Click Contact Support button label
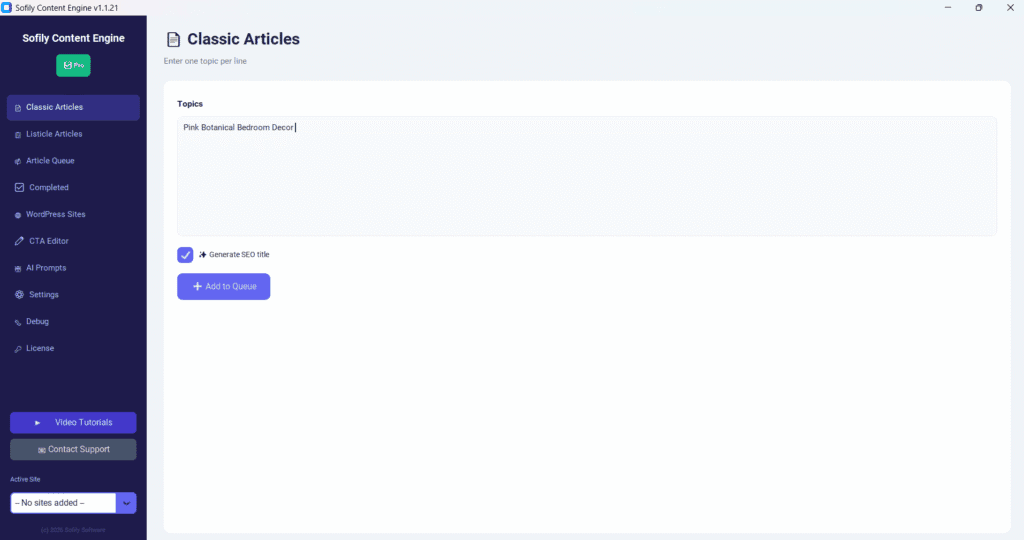Screen dimensions: 1024x540 (x=79, y=449)
